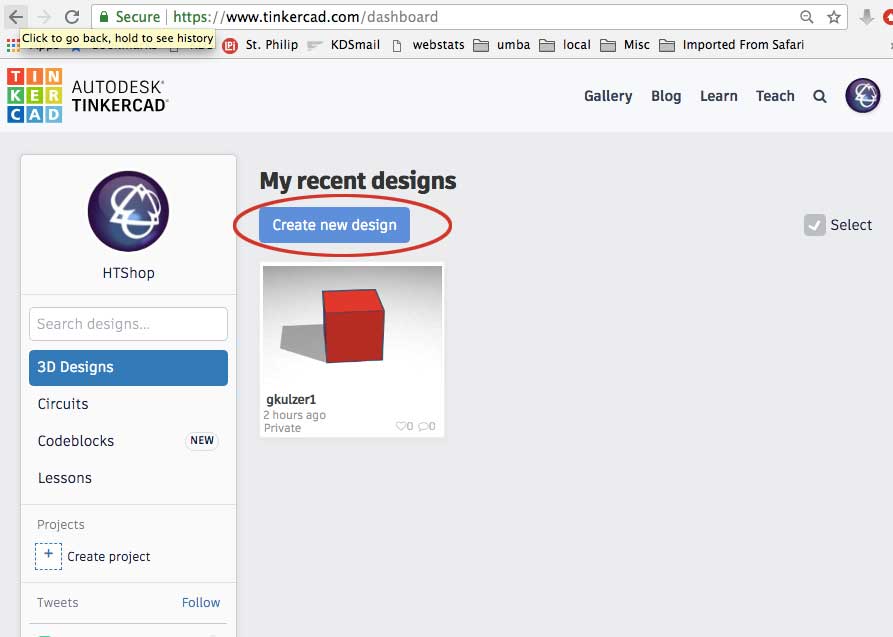Click the browser forward arrow
The height and width of the screenshot is (637, 893).
(x=44, y=17)
